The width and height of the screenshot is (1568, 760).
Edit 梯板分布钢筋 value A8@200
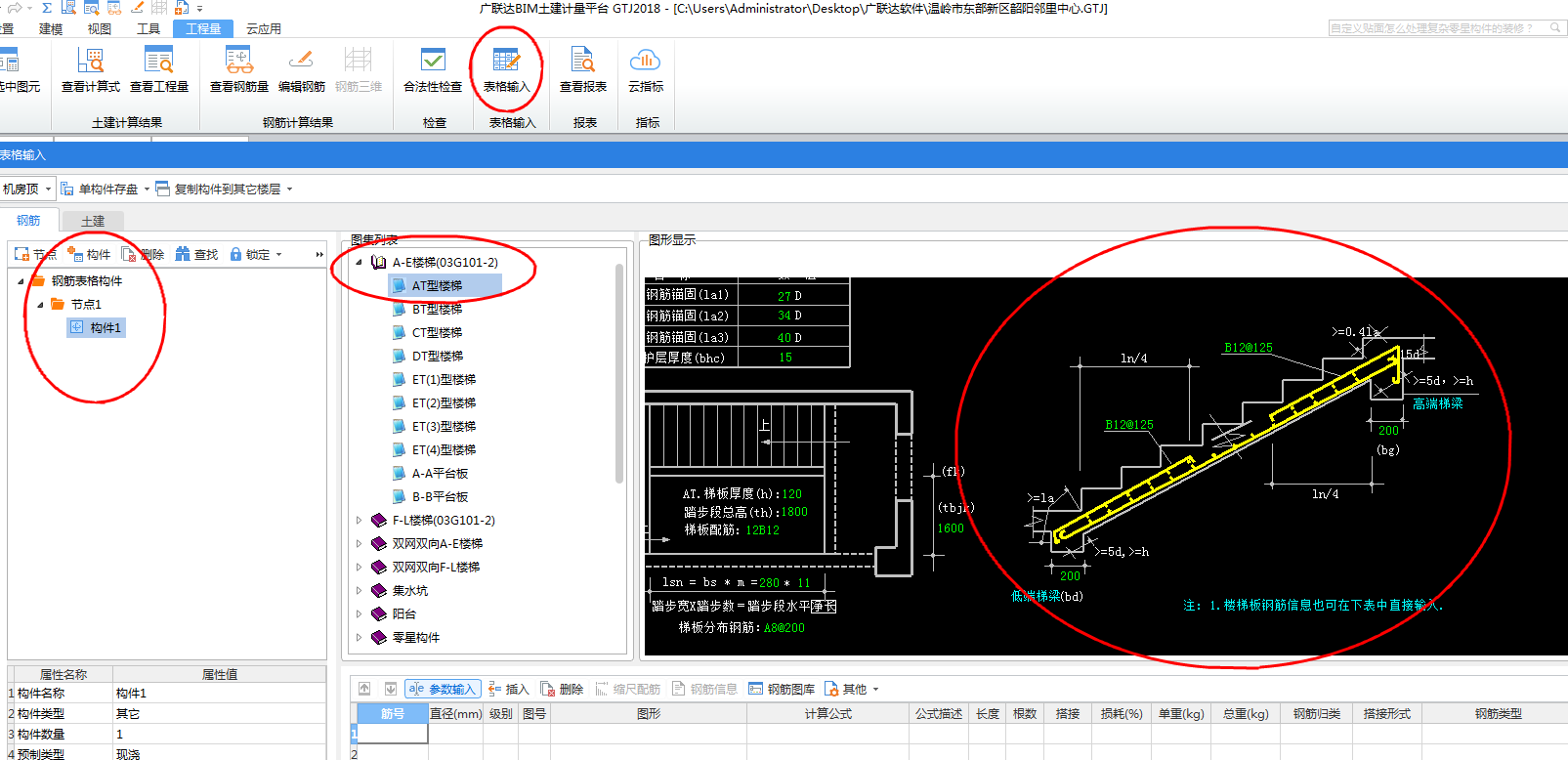coord(784,628)
